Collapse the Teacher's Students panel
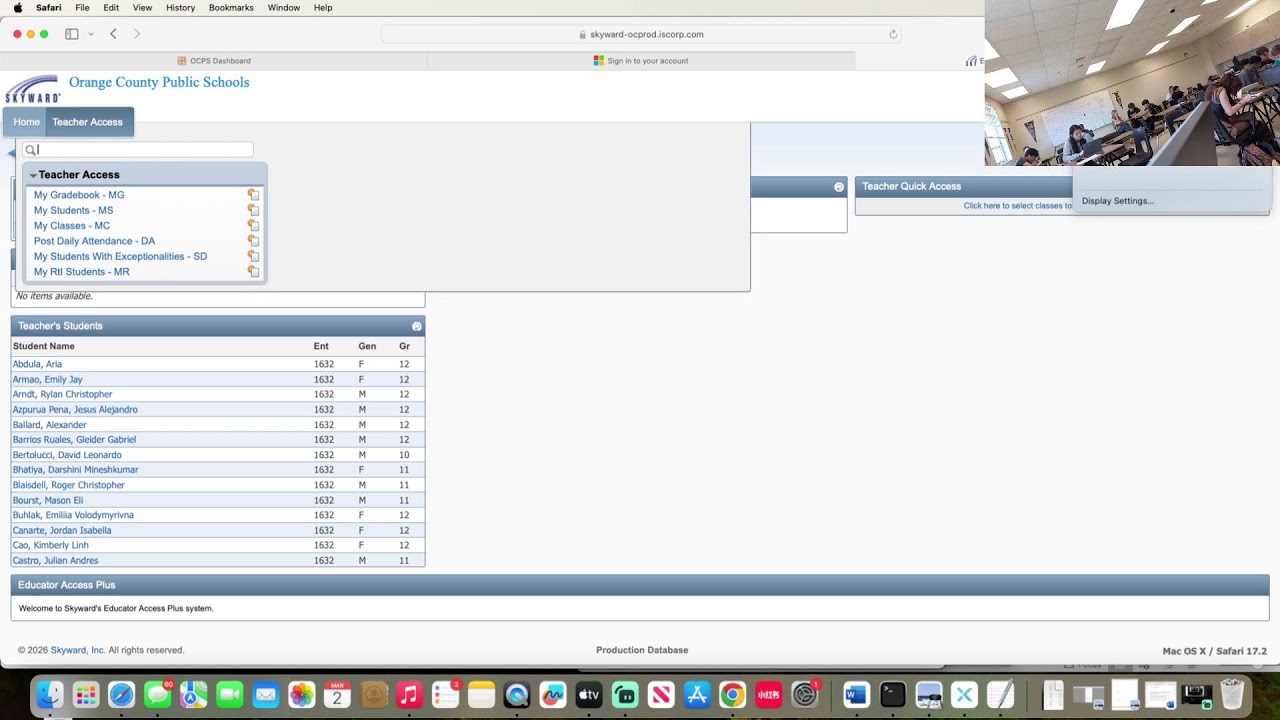This screenshot has height=720, width=1280. click(417, 326)
